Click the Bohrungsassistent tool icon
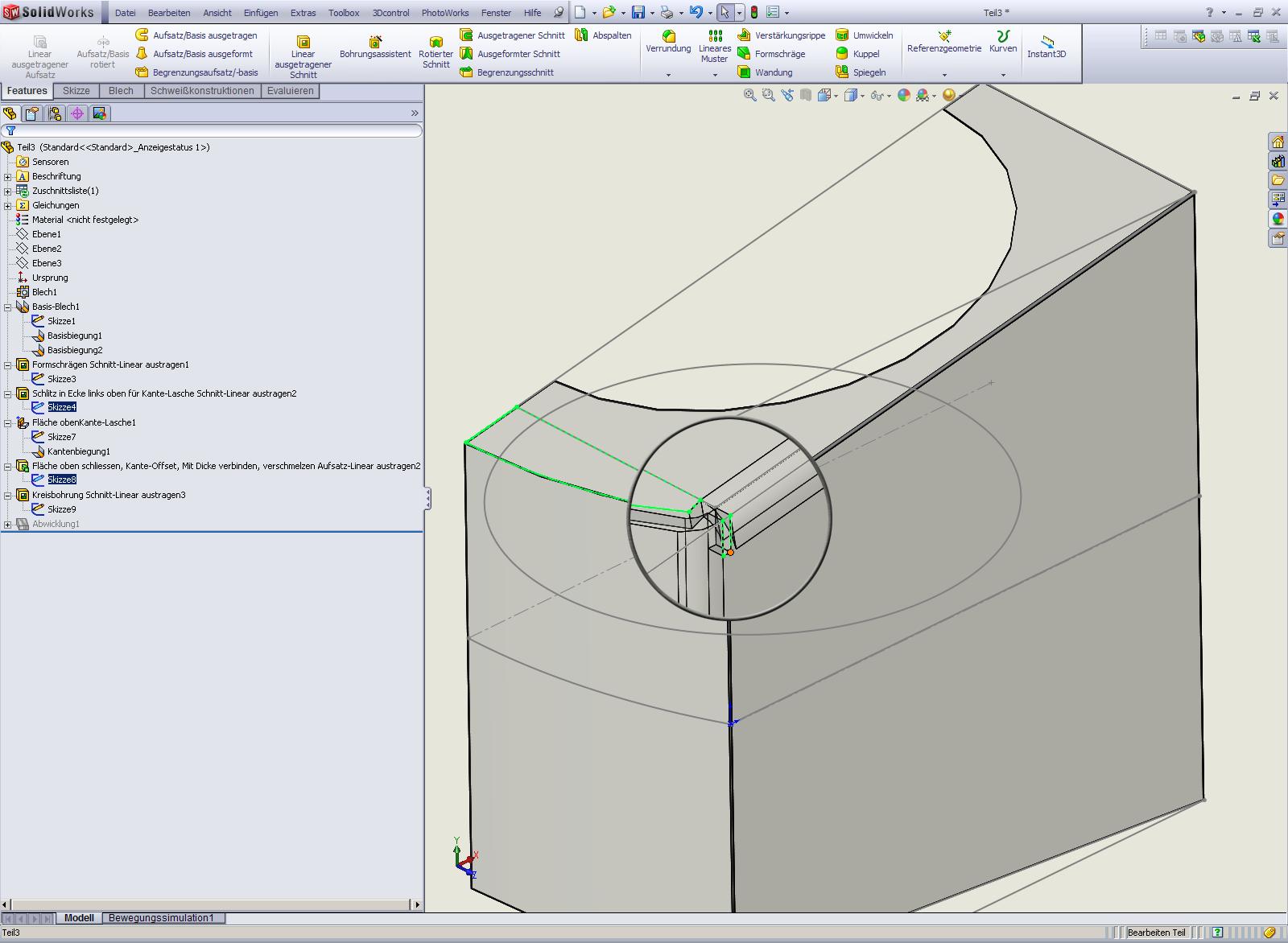The width and height of the screenshot is (1288, 943). (375, 41)
